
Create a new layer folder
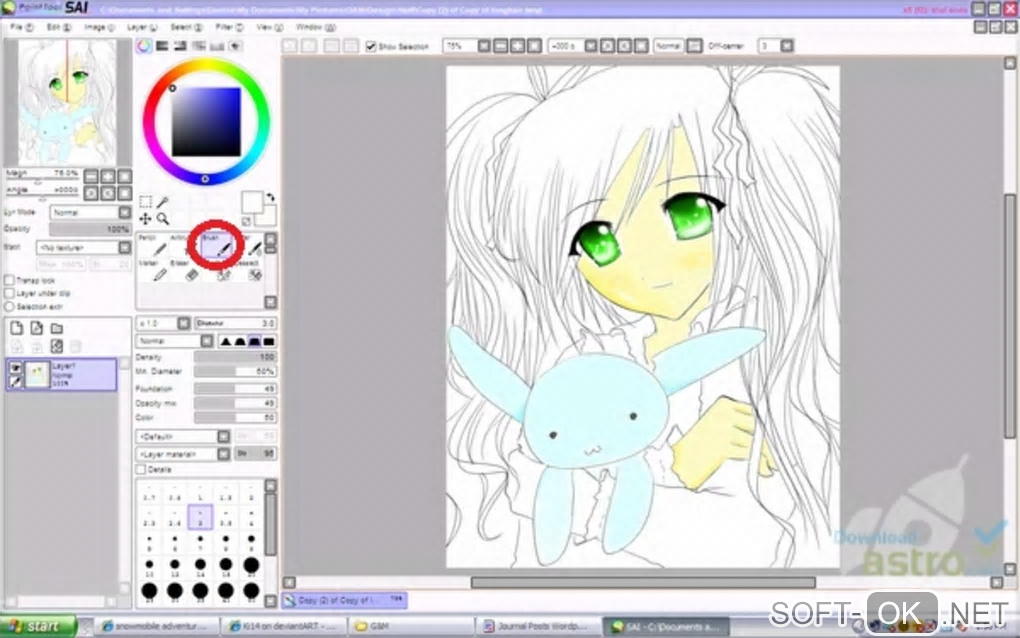(57, 328)
